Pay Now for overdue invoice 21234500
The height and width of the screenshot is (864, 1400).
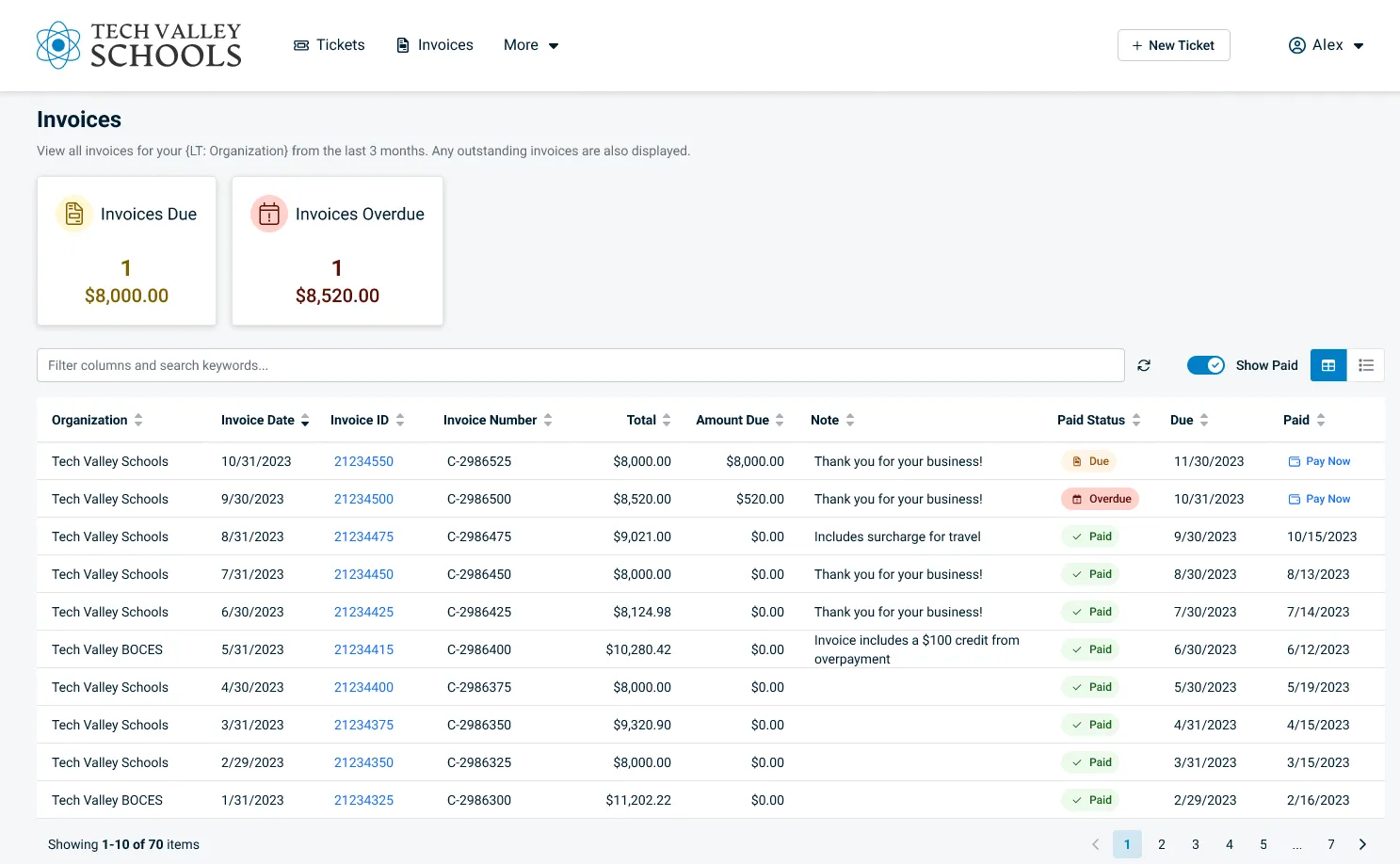[x=1319, y=499]
